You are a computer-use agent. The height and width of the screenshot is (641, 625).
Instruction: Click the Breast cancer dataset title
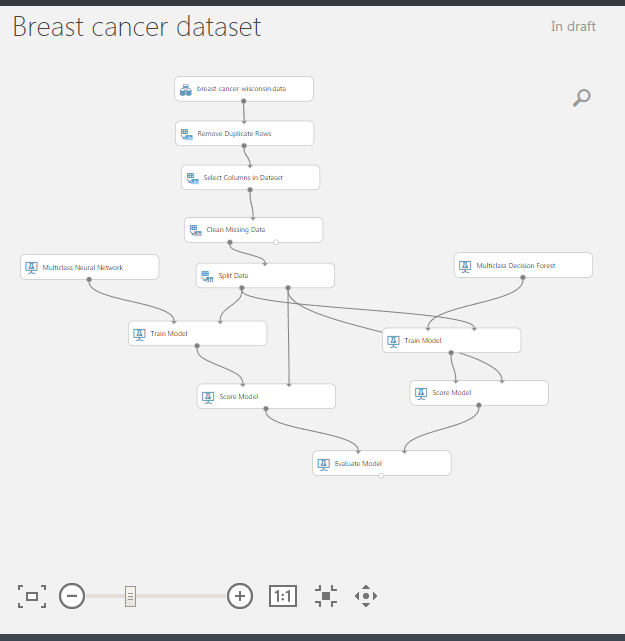[137, 27]
